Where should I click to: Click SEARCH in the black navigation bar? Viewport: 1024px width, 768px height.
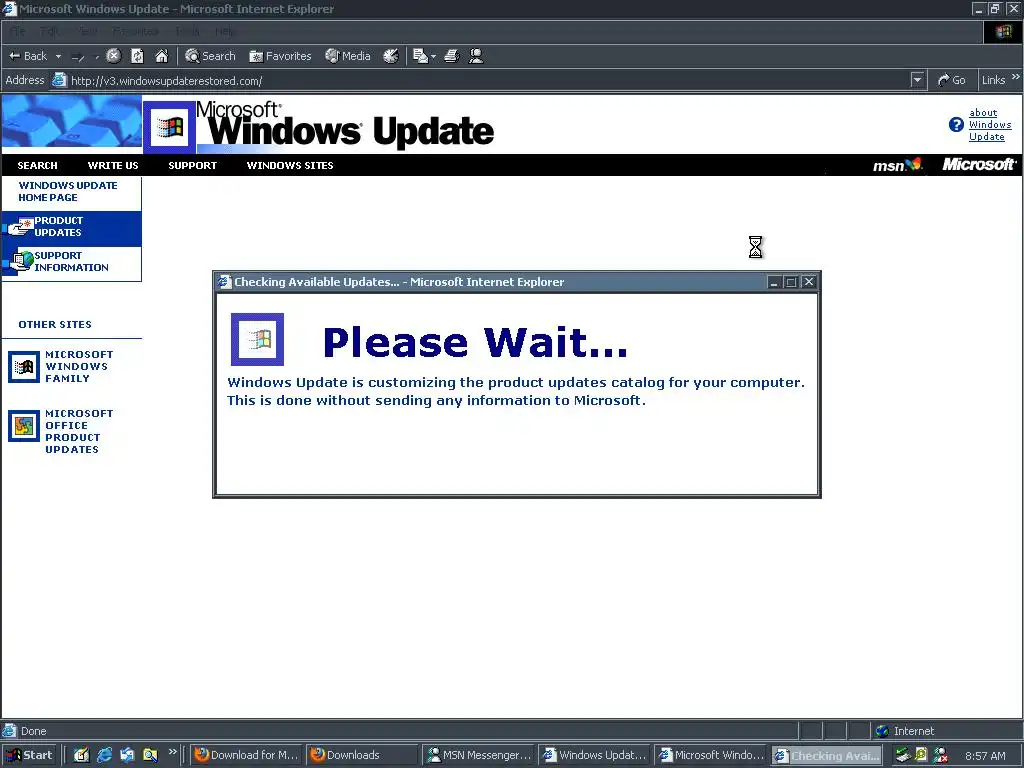pyautogui.click(x=37, y=165)
